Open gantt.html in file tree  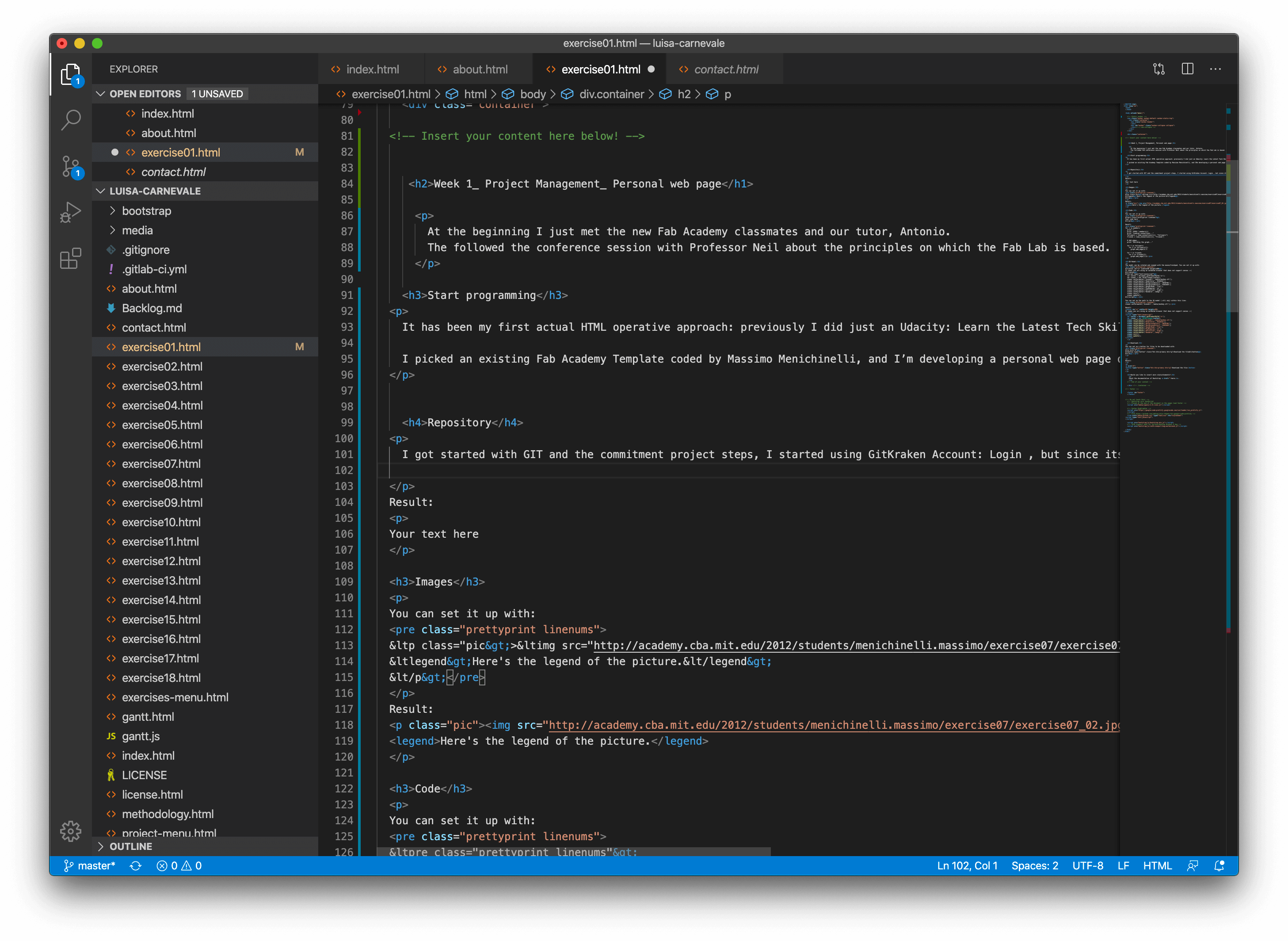coord(205,716)
